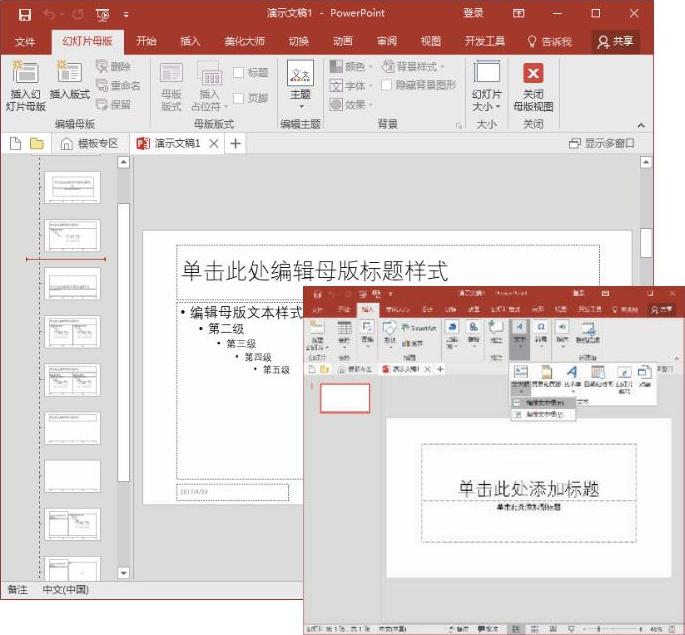685x635 pixels.
Task: Click 删除 in the 编辑母版 group
Action: pos(114,66)
